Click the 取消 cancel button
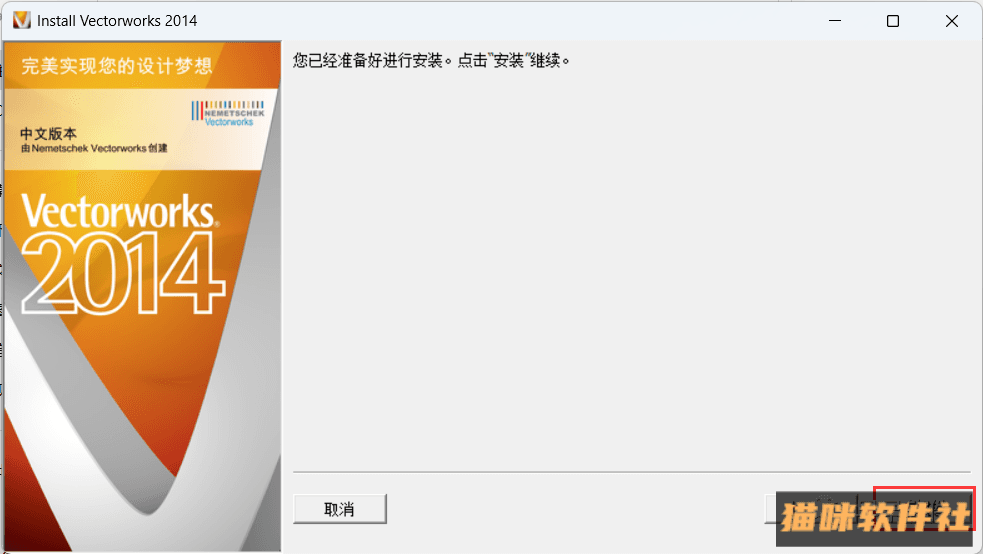The height and width of the screenshot is (554, 983). tap(340, 509)
